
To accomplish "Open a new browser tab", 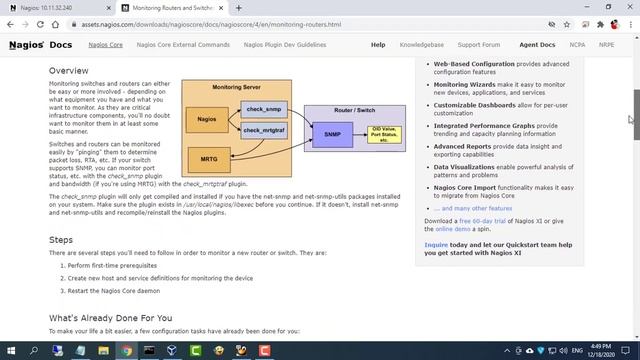I will (x=239, y=8).
